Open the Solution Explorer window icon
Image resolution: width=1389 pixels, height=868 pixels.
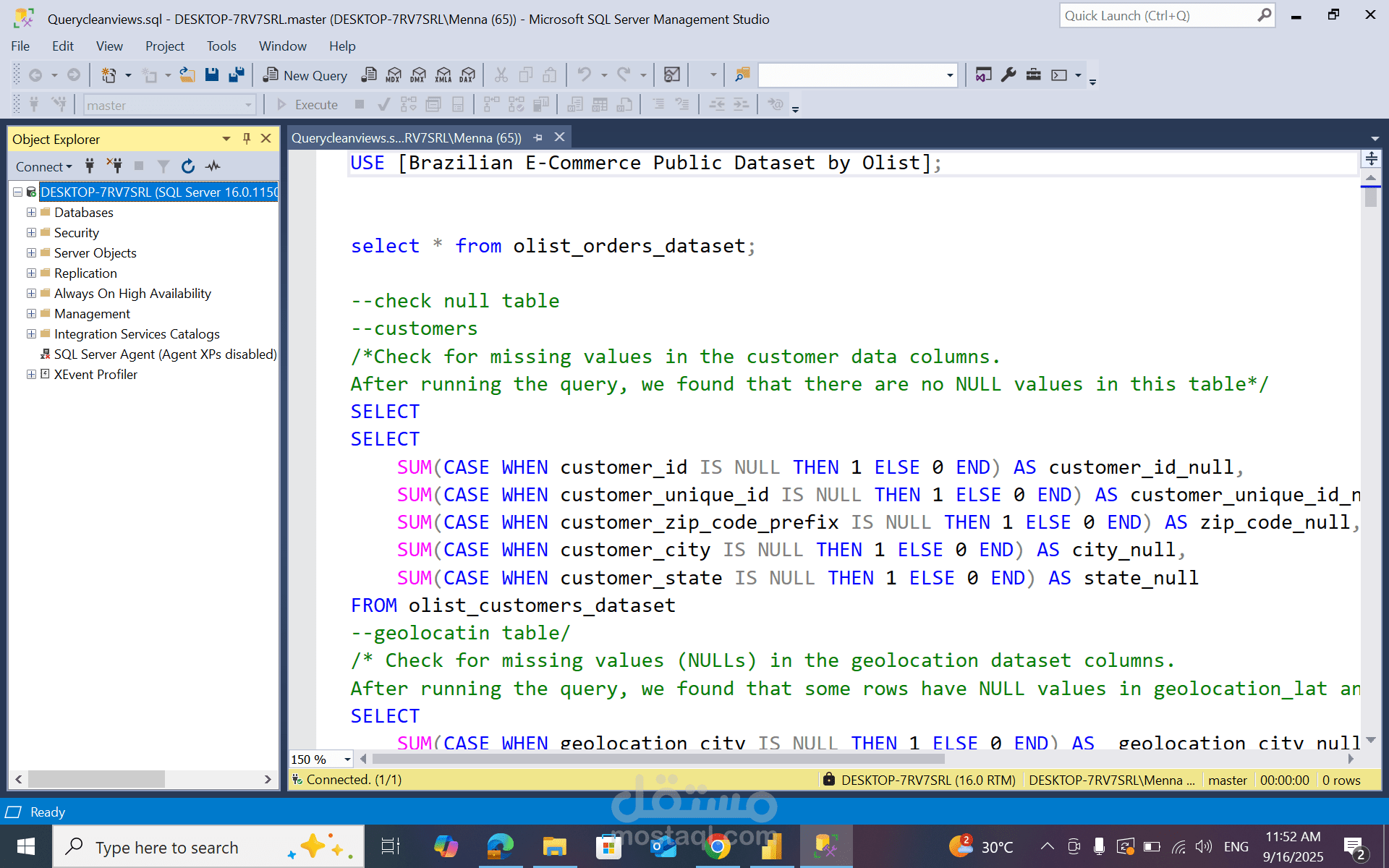(983, 75)
